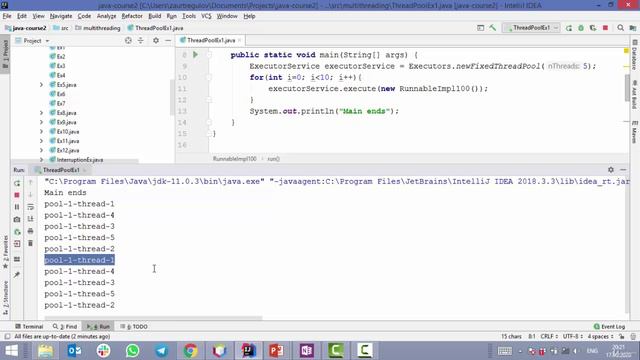Pin the Run tab
The height and width of the screenshot is (360, 640).
click(x=17, y=275)
